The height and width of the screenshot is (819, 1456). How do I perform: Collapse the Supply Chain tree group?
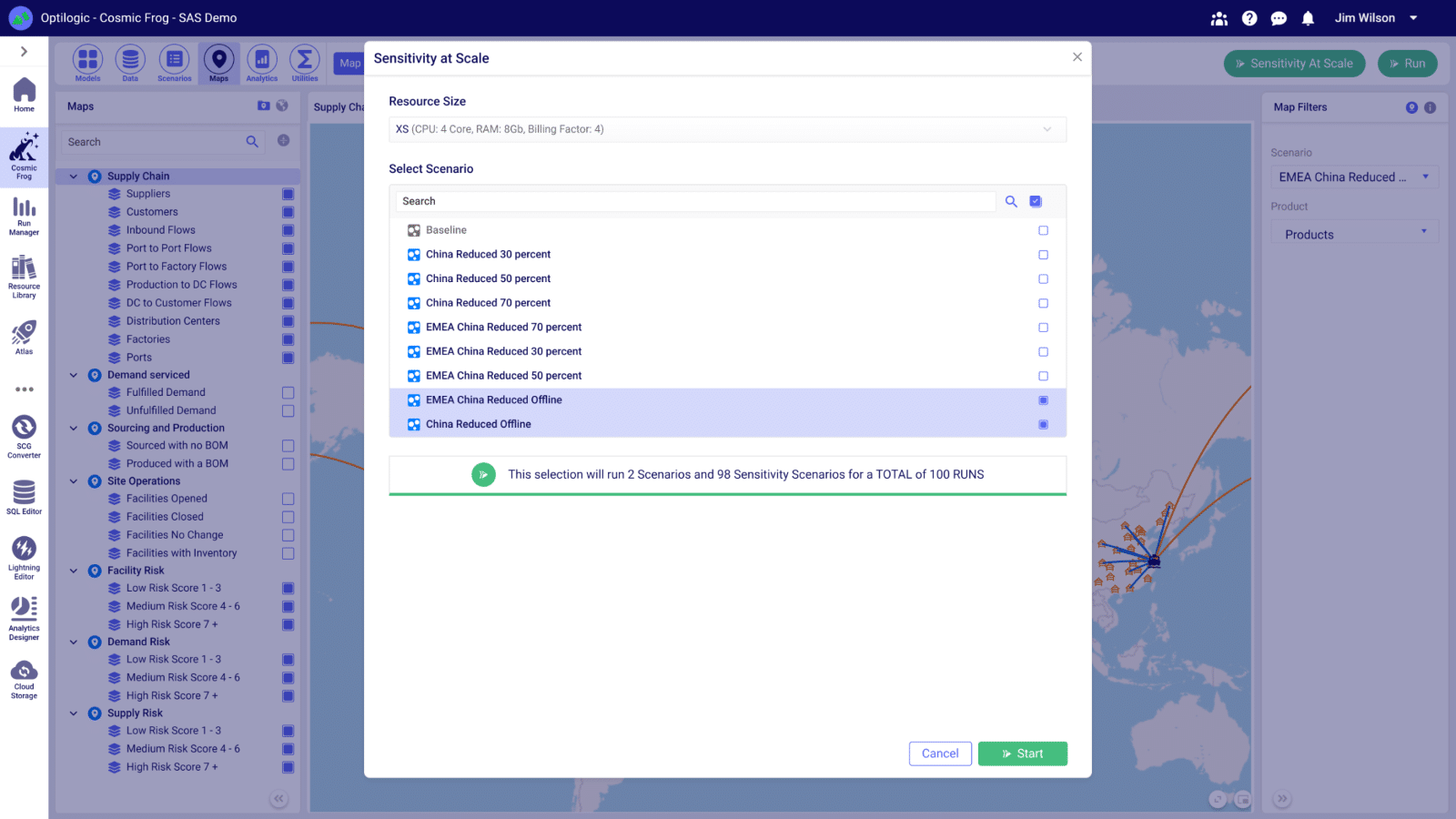(x=74, y=177)
